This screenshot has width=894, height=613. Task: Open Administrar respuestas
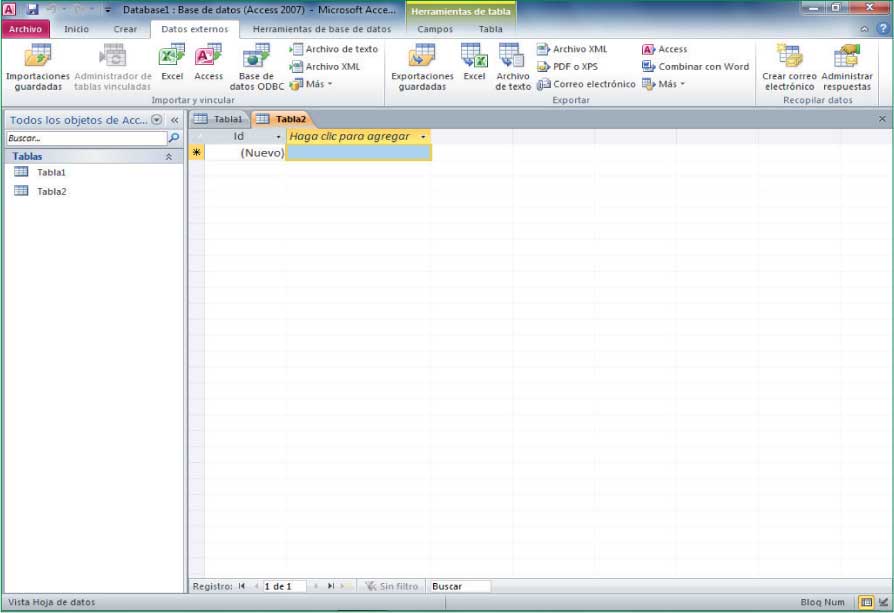tap(847, 67)
